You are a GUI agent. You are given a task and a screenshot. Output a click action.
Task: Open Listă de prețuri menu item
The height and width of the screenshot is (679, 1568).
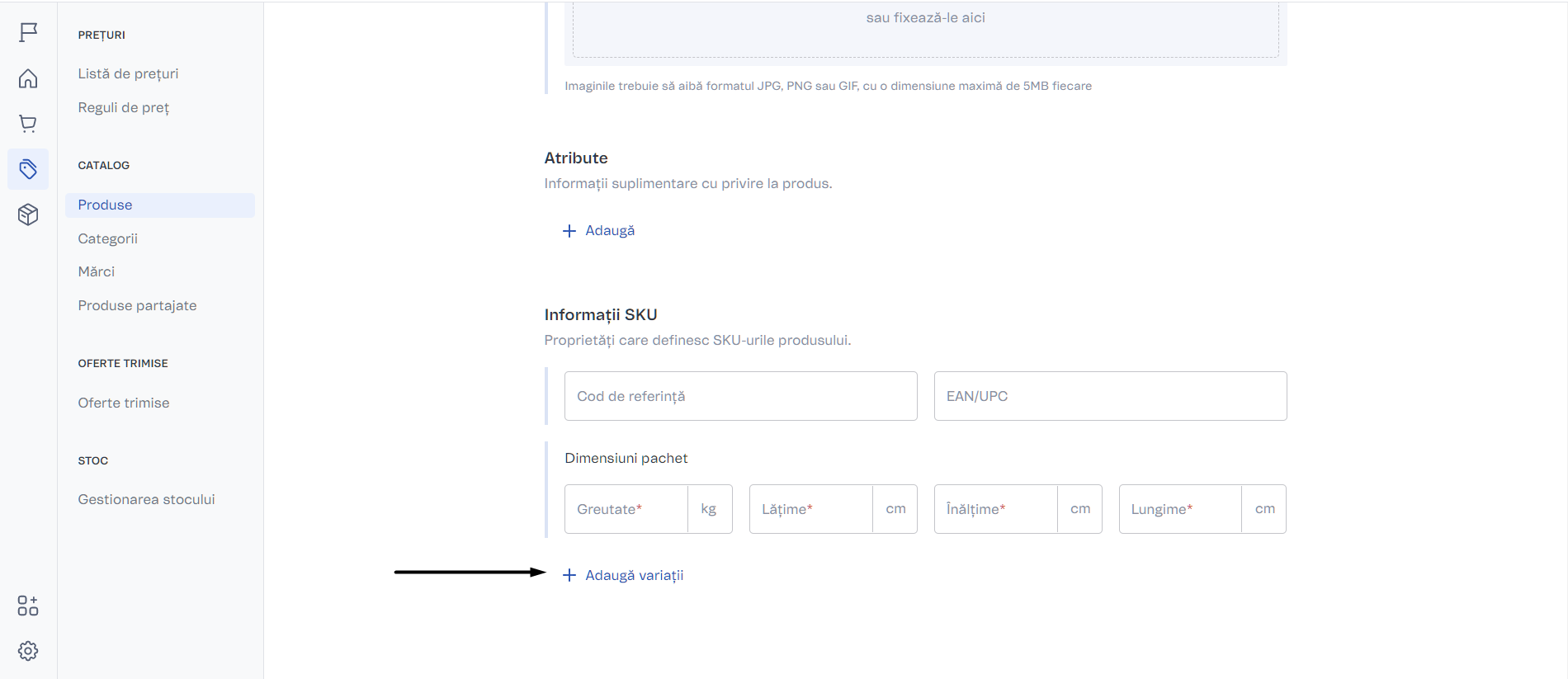click(x=128, y=73)
